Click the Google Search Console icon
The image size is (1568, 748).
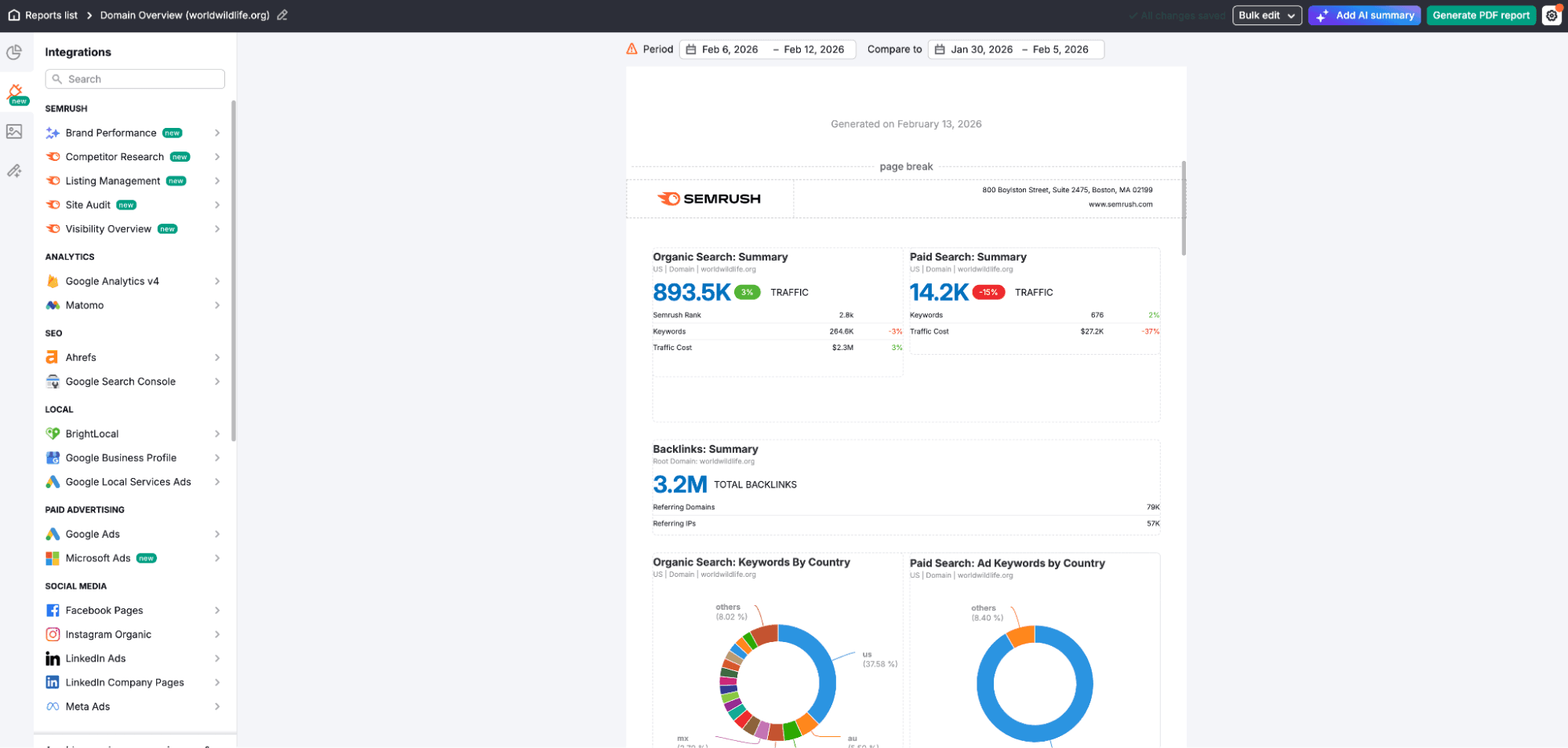(x=53, y=381)
